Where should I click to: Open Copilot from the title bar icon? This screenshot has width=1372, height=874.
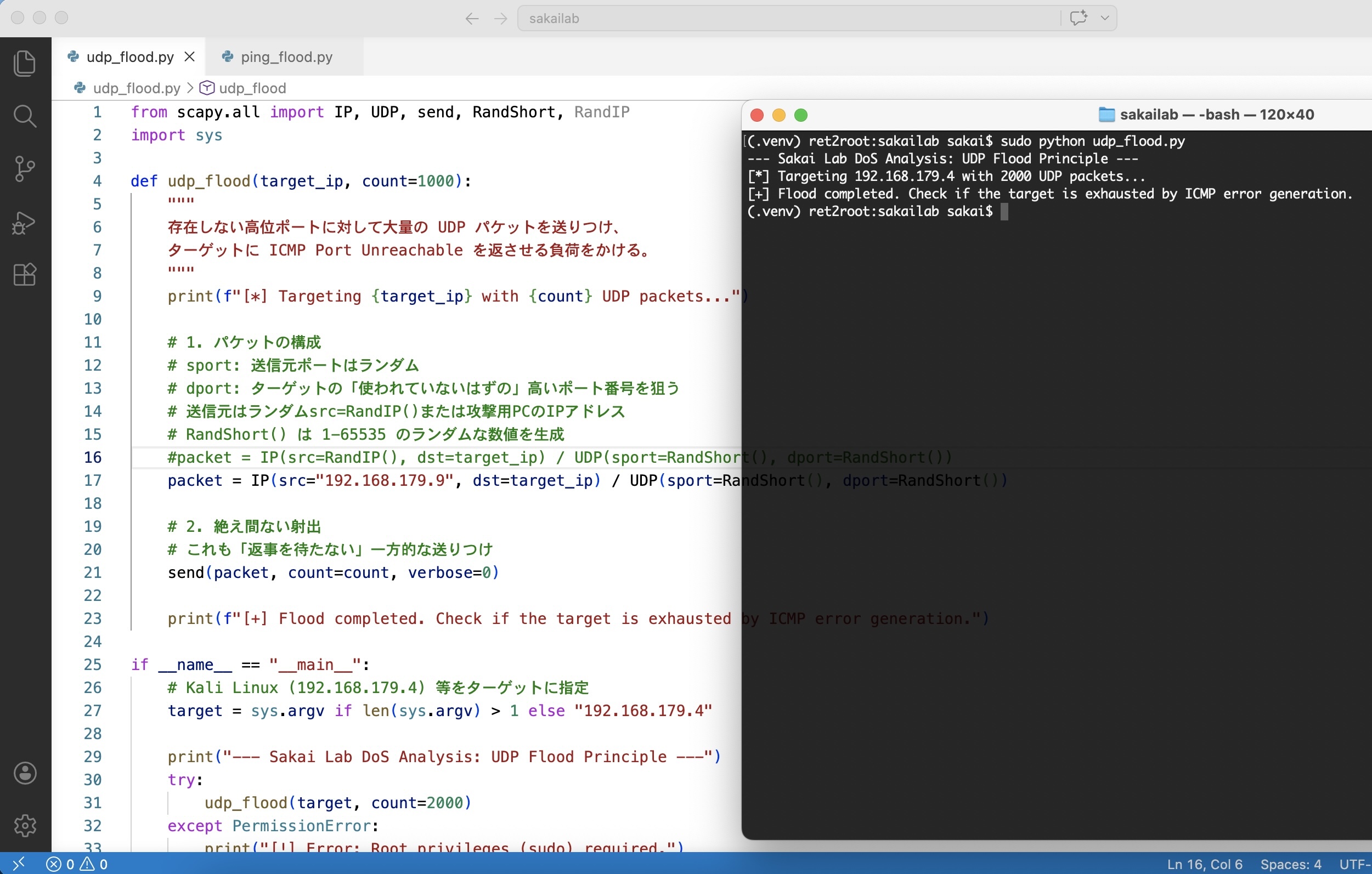coord(1077,18)
